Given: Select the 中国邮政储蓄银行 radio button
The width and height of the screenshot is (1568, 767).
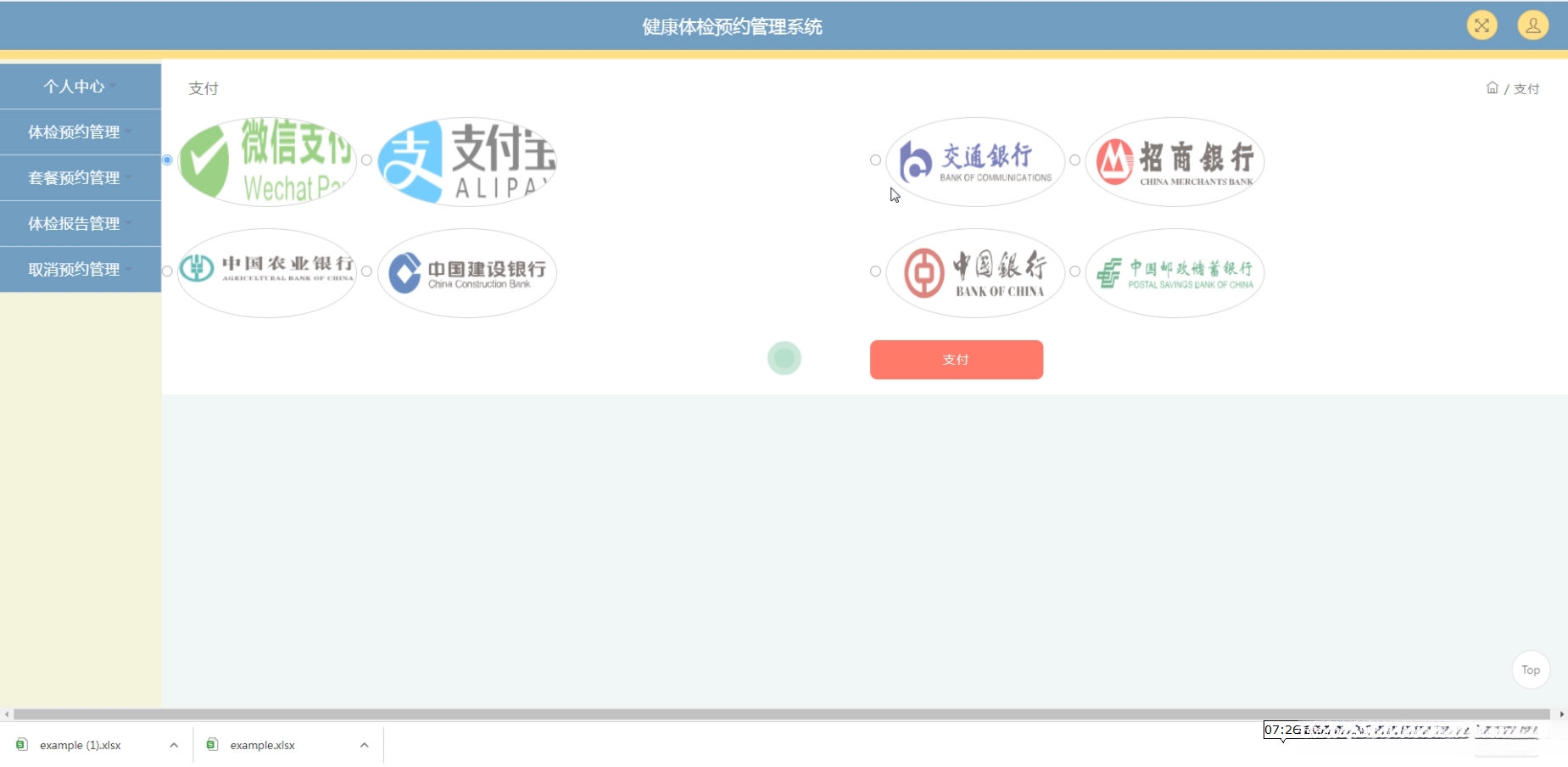Looking at the screenshot, I should 1074,272.
